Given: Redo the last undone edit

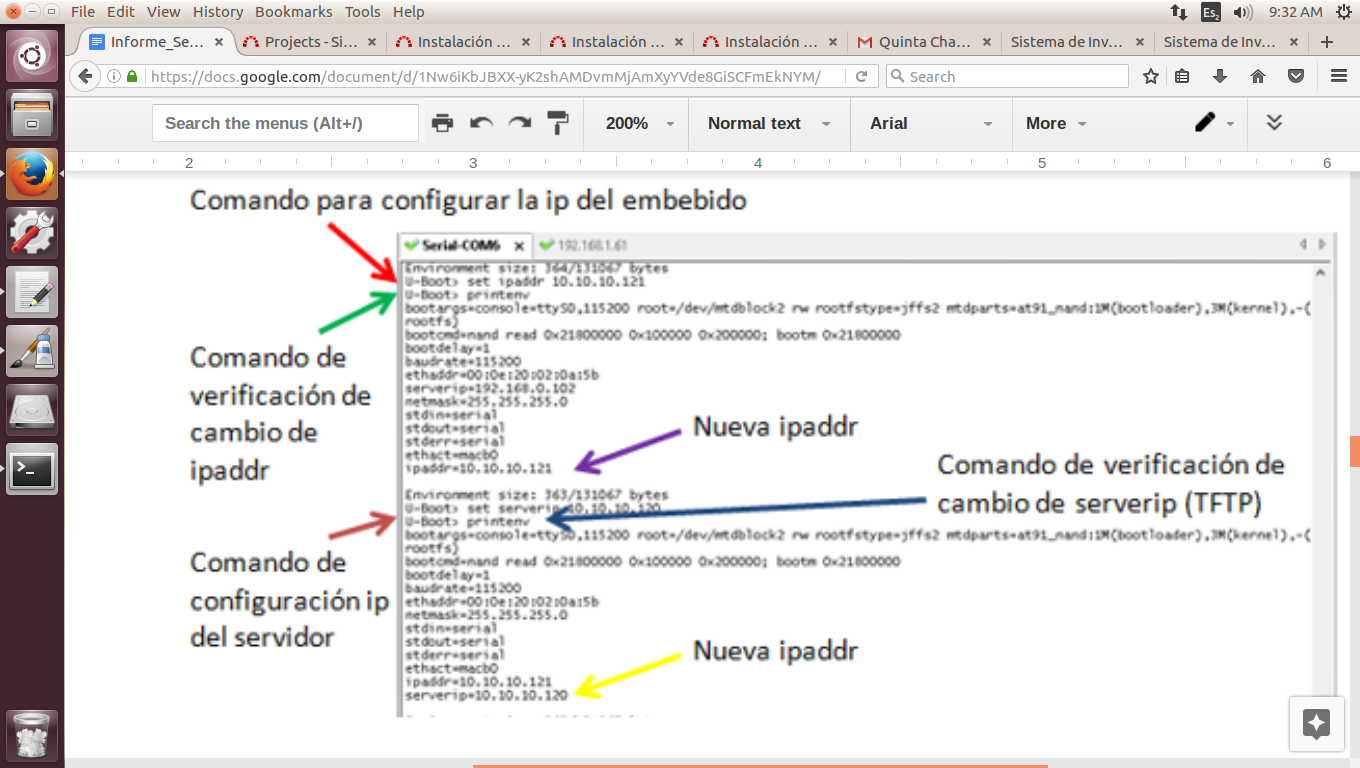Looking at the screenshot, I should 520,123.
